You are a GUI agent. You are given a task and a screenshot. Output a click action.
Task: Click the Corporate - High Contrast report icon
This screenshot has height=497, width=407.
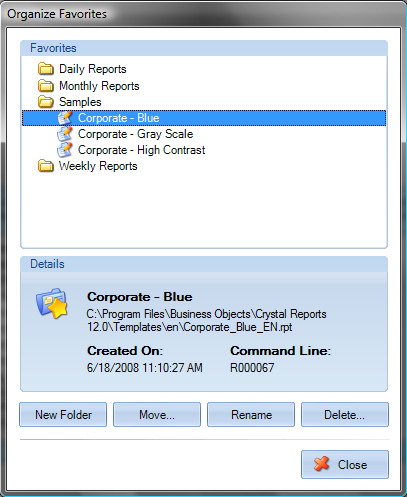[x=65, y=150]
